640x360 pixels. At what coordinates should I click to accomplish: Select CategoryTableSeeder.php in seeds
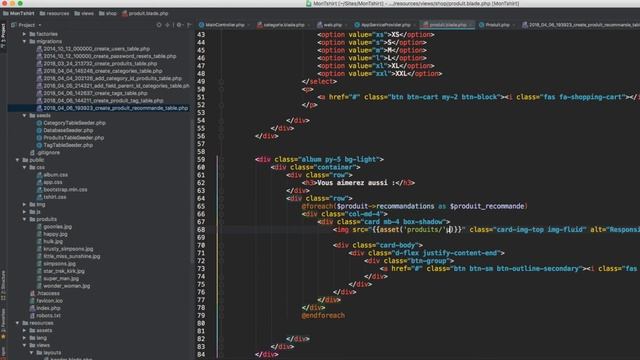[x=71, y=123]
